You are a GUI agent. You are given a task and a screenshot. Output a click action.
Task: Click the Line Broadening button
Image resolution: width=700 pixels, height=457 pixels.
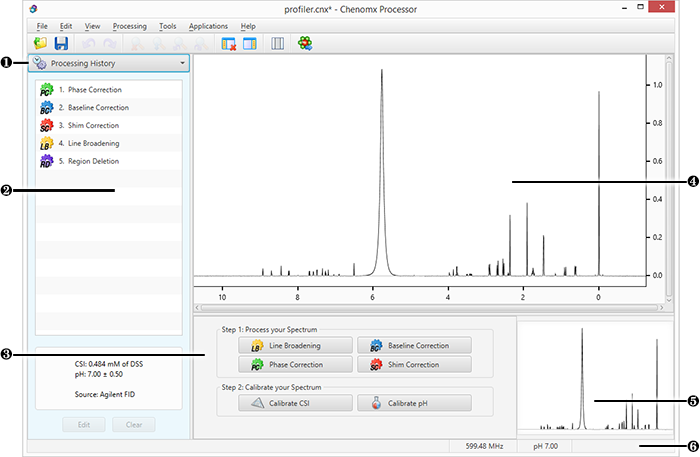pos(294,345)
